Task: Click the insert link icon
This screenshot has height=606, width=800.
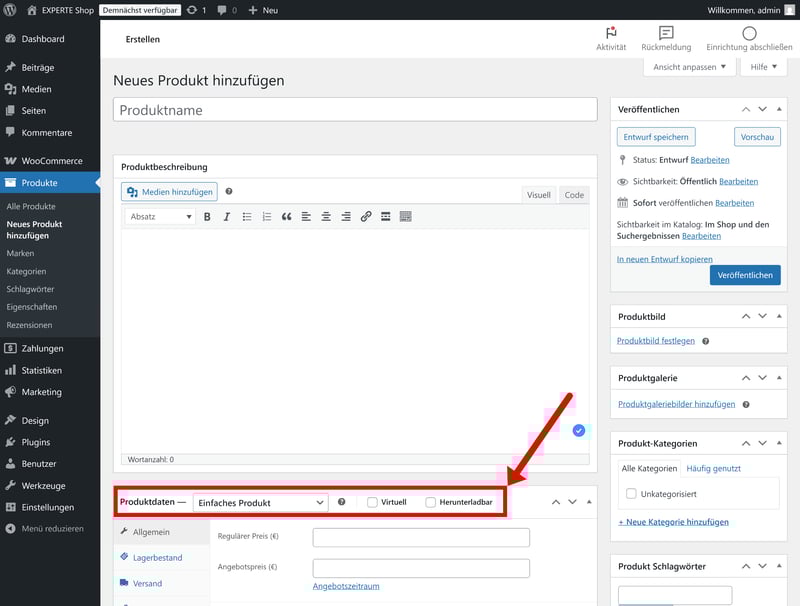Action: coord(366,216)
